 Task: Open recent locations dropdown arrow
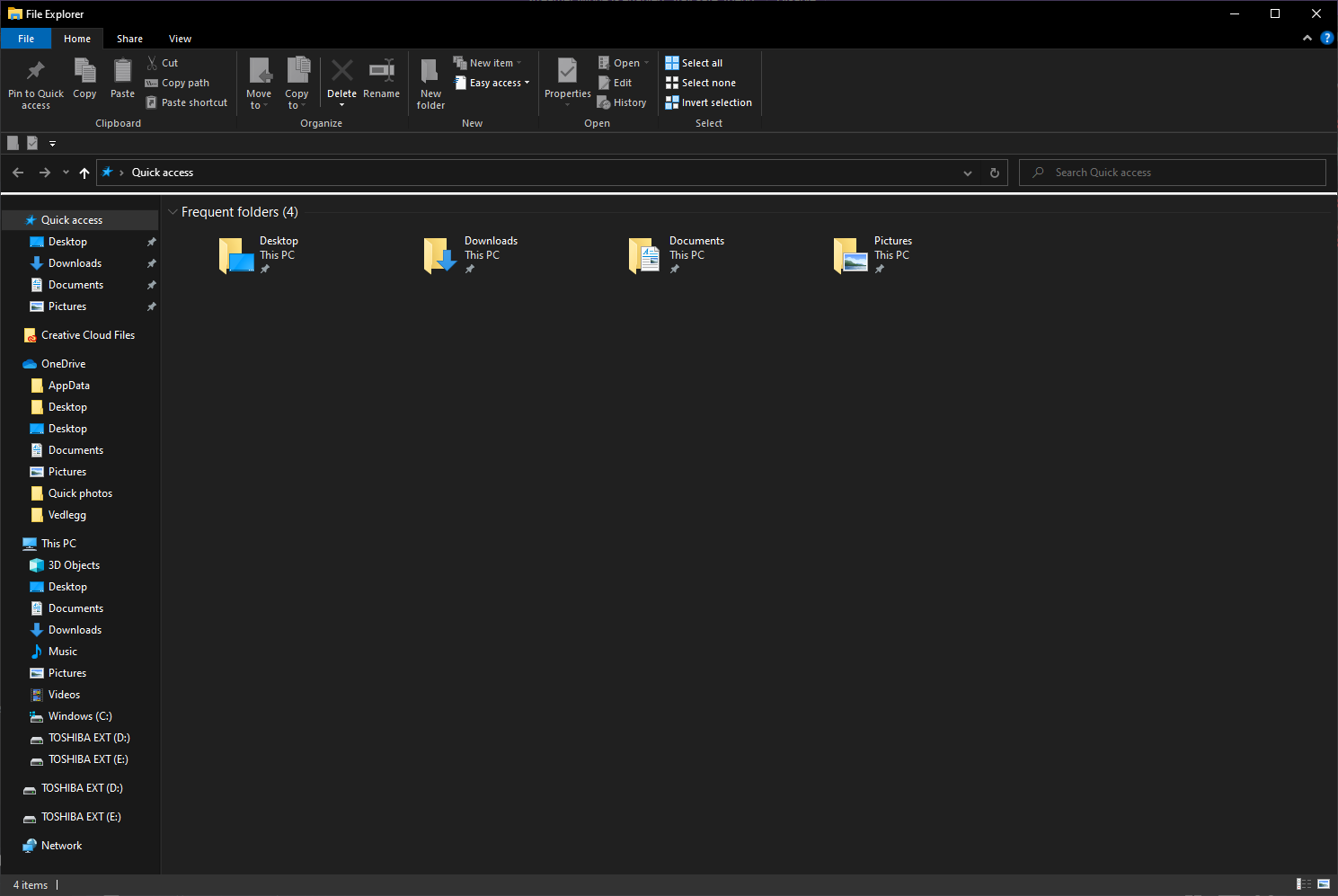click(66, 173)
